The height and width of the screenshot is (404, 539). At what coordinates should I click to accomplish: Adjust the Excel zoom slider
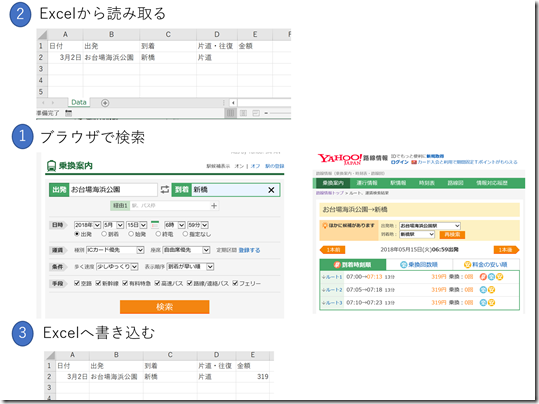278,113
